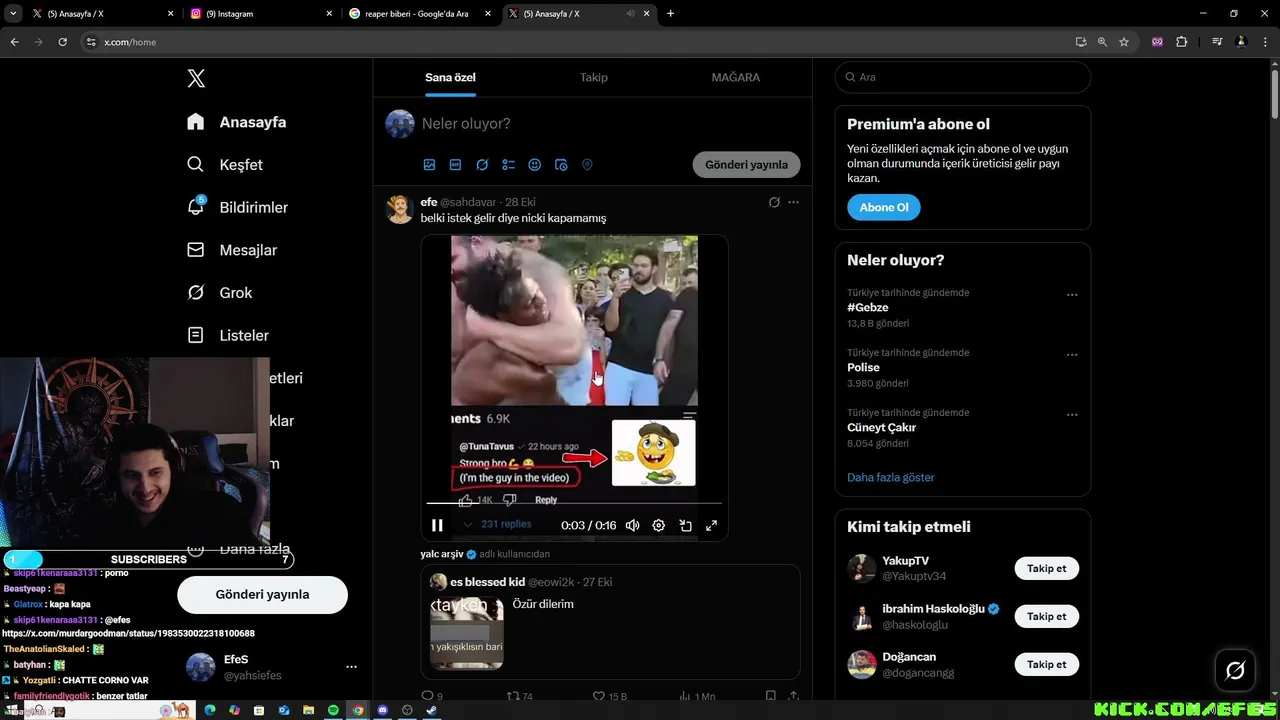Screen dimensions: 1280x720
Task: Open Anasayfa from the left sidebar
Action: point(237,122)
